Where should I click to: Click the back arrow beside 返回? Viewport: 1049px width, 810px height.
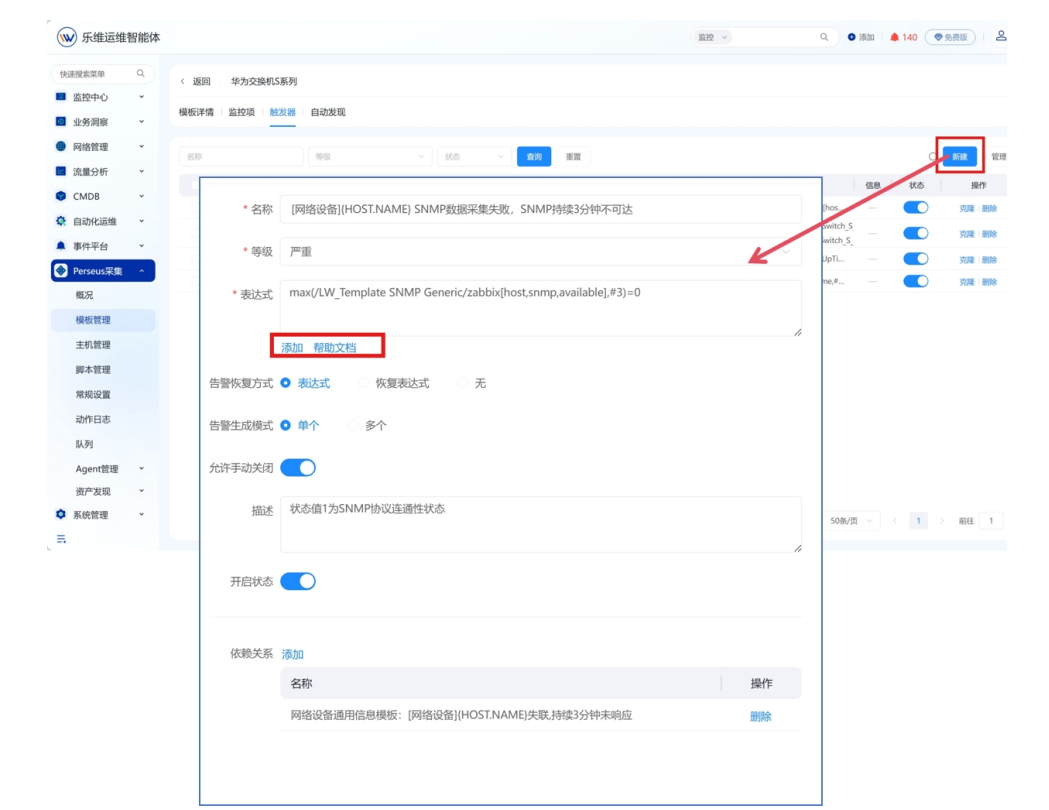tap(183, 82)
